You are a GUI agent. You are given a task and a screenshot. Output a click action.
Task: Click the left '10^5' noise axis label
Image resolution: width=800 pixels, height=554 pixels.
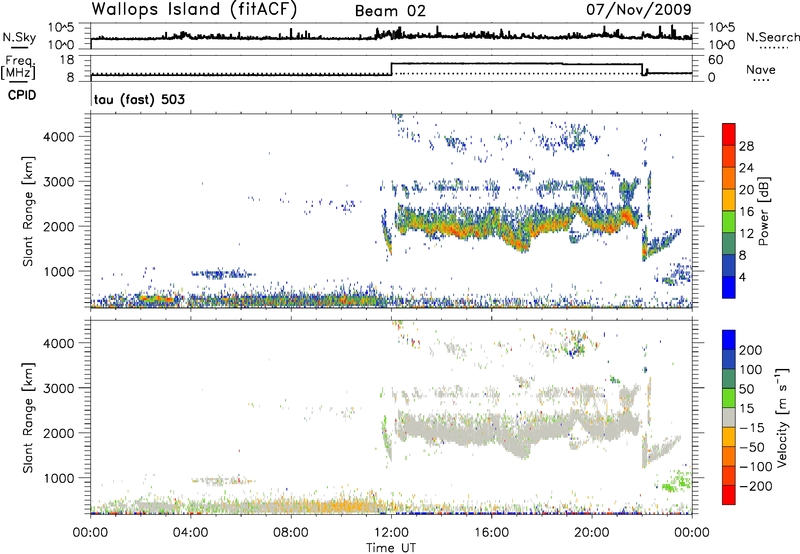(61, 28)
